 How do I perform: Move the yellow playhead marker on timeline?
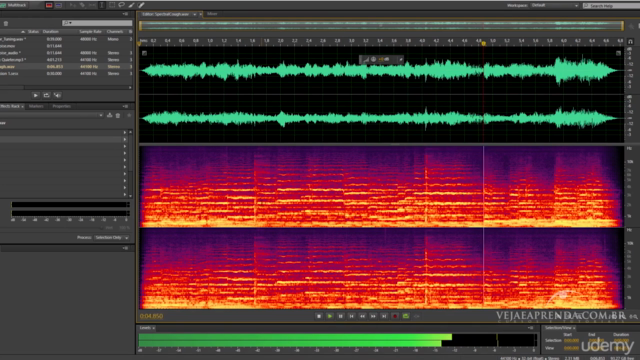pyautogui.click(x=484, y=43)
